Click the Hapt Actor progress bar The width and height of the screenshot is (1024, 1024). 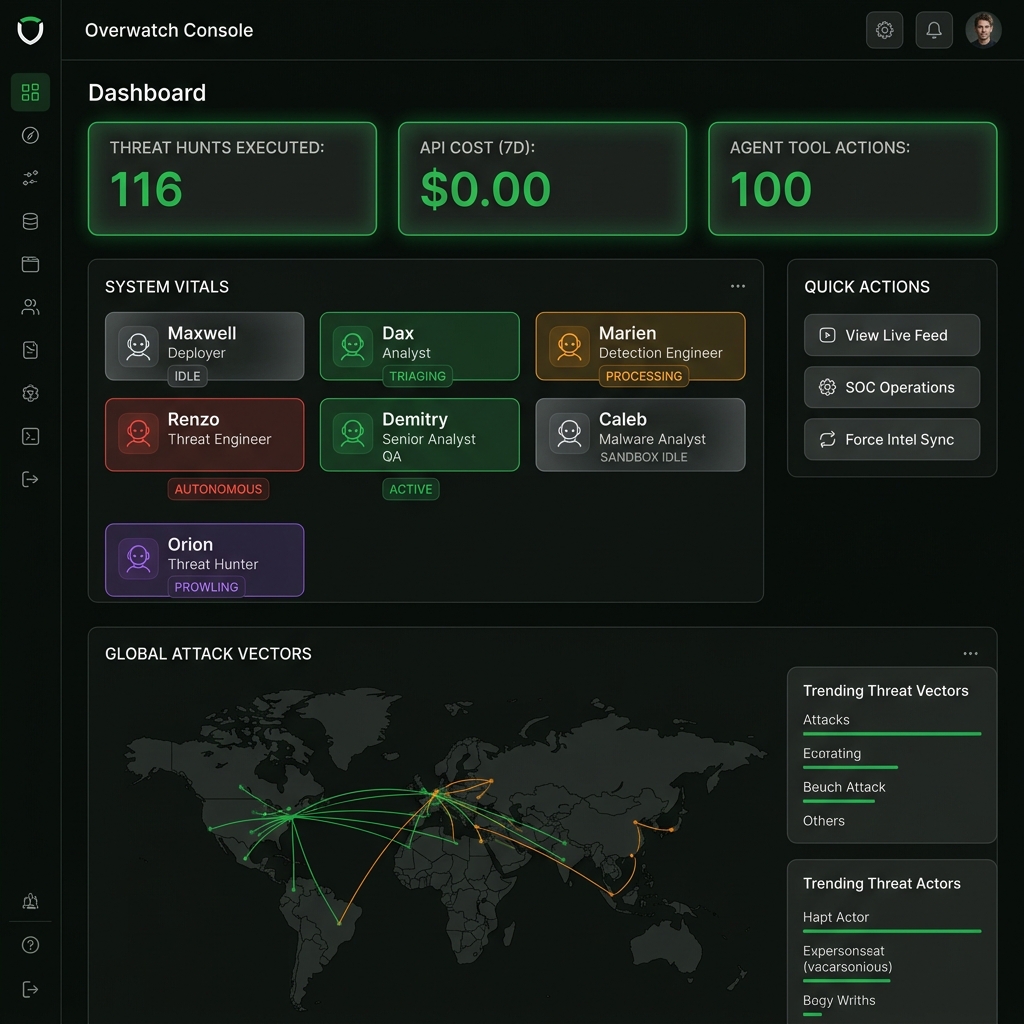point(892,931)
